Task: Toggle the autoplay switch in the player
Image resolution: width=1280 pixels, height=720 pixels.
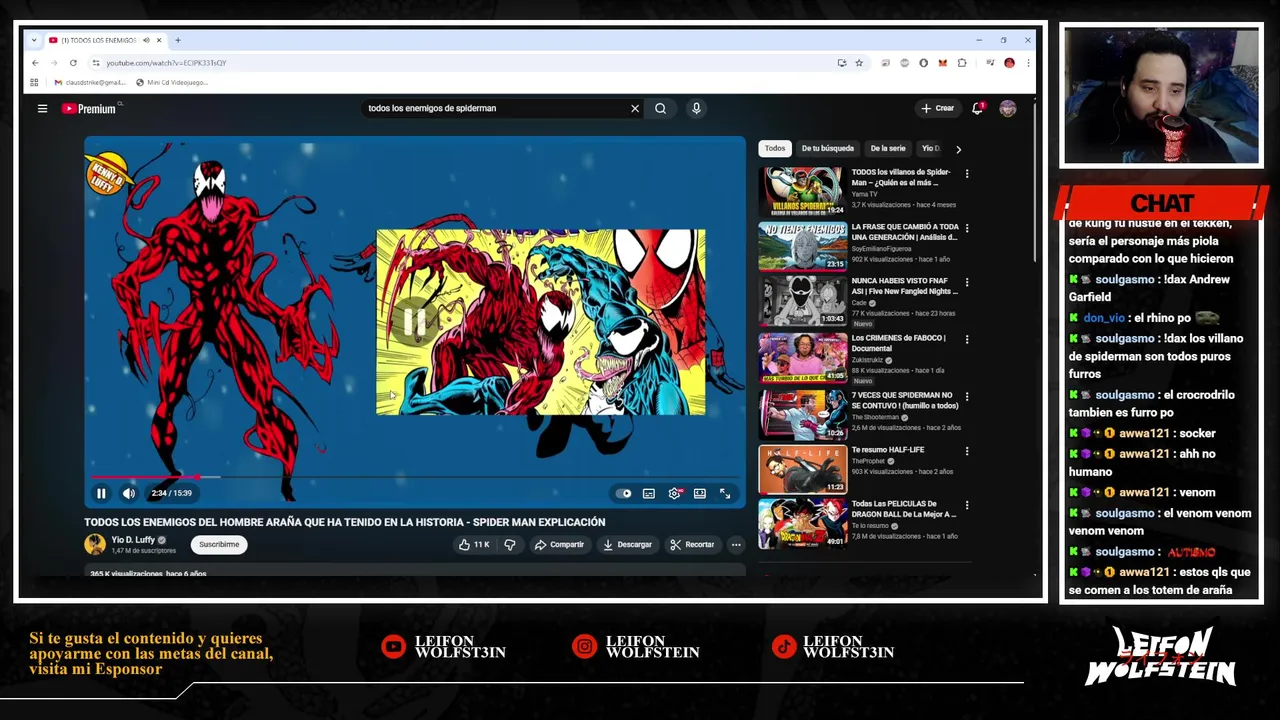Action: (623, 493)
